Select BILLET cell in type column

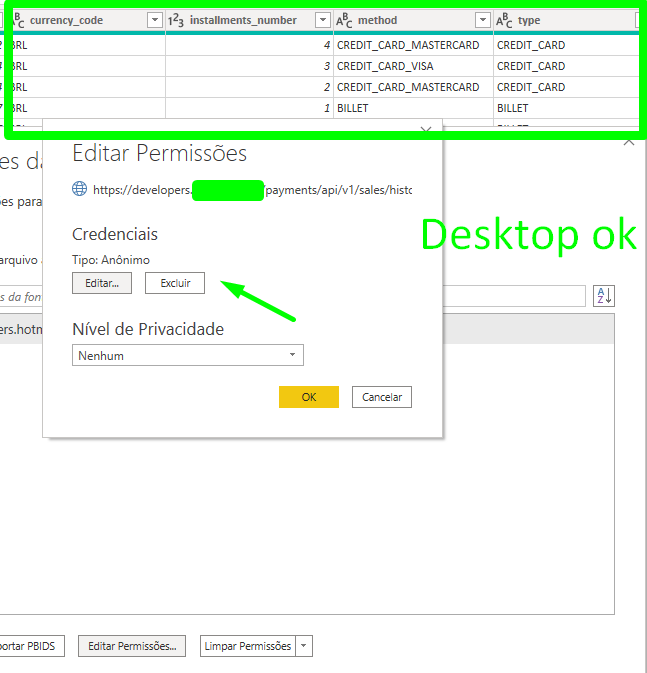(x=567, y=108)
